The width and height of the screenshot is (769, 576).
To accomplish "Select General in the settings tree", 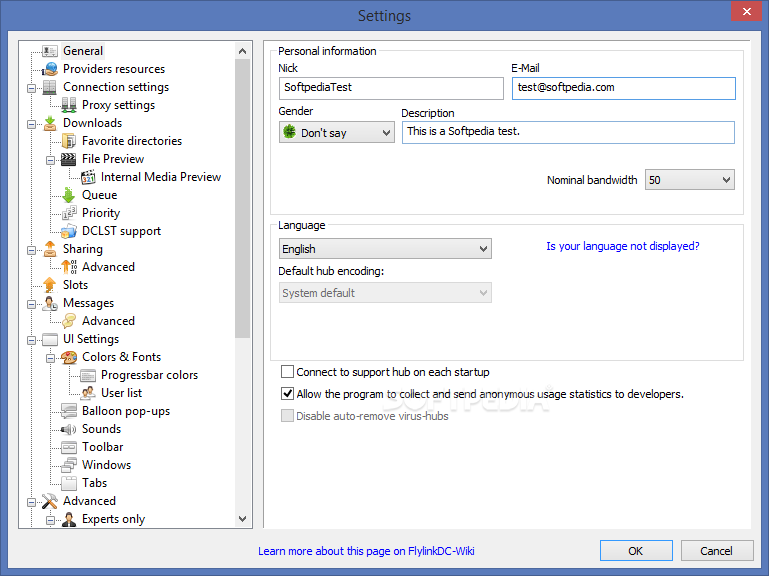I will 83,51.
